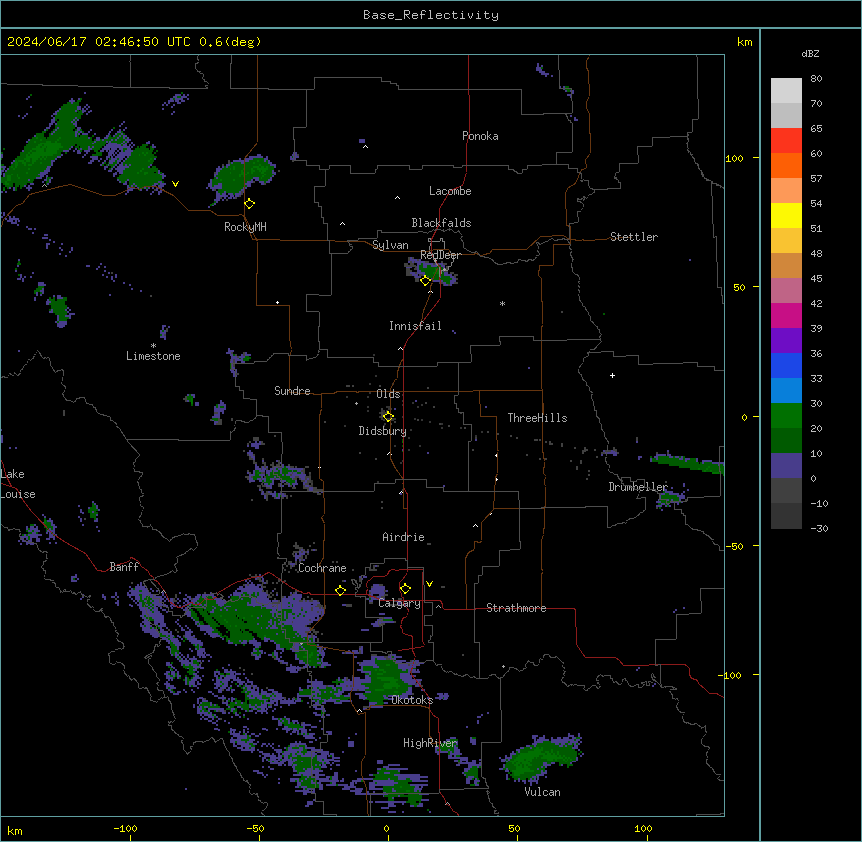Click the yellow diamond marker below Cochrane

coord(340,590)
